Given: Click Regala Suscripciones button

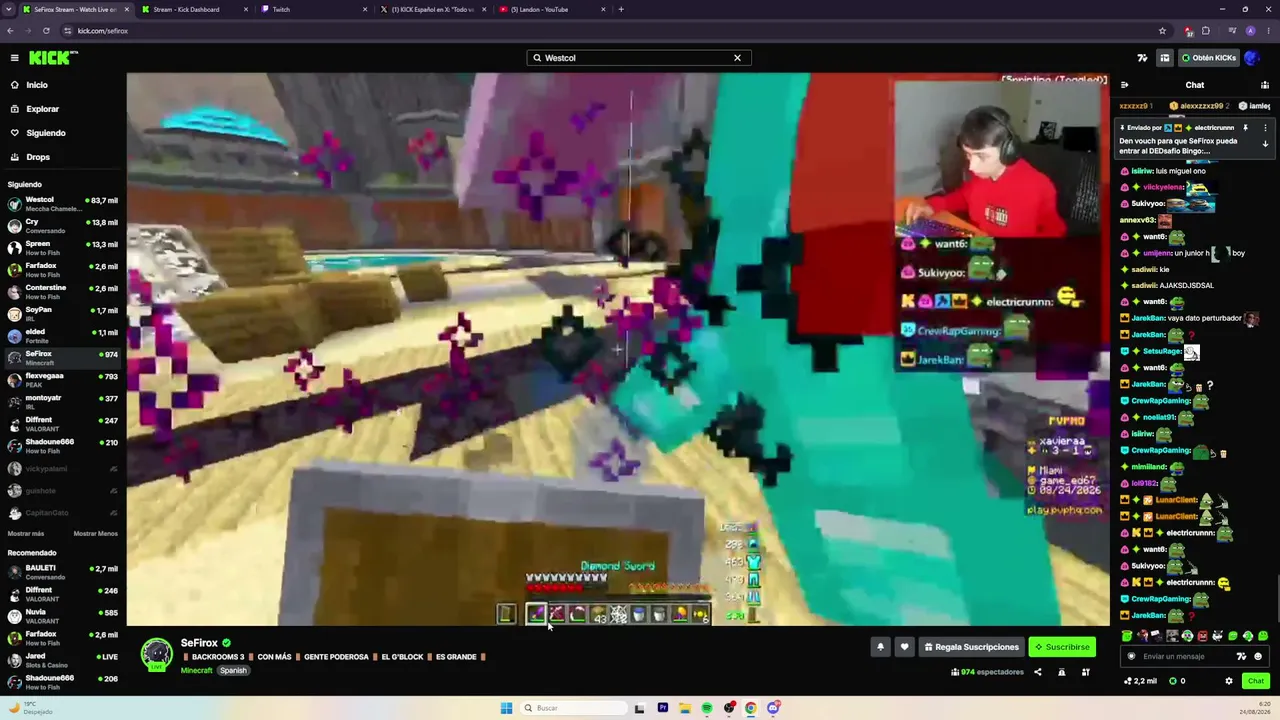Looking at the screenshot, I should (x=972, y=647).
